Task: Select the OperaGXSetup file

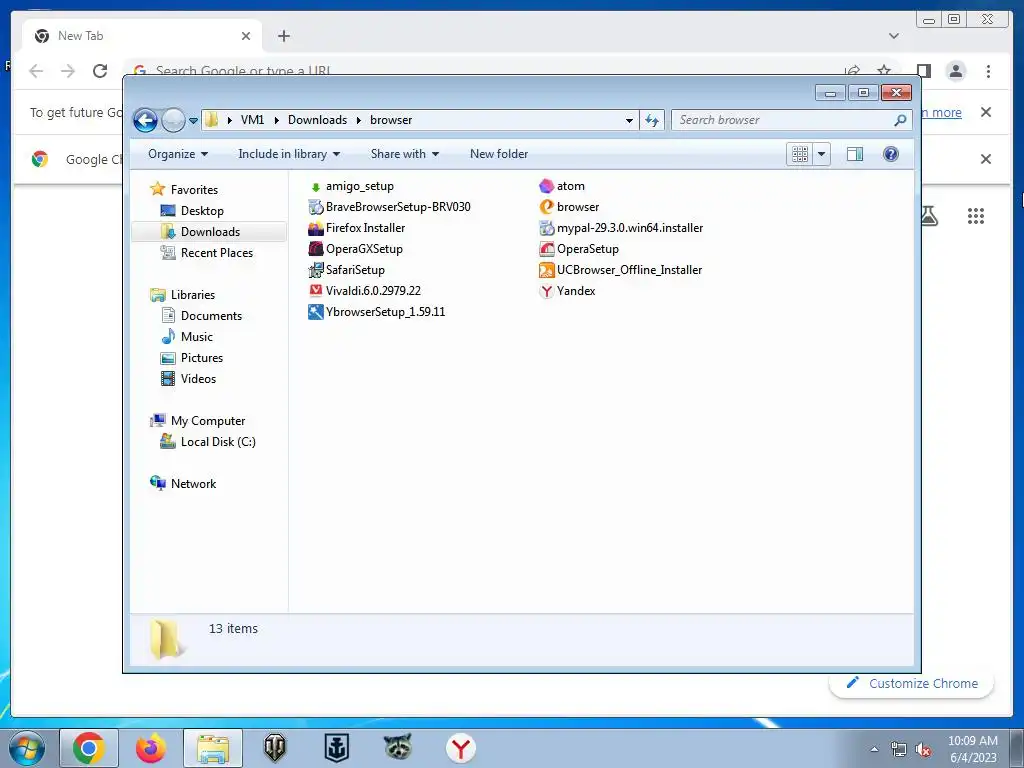Action: (355, 249)
